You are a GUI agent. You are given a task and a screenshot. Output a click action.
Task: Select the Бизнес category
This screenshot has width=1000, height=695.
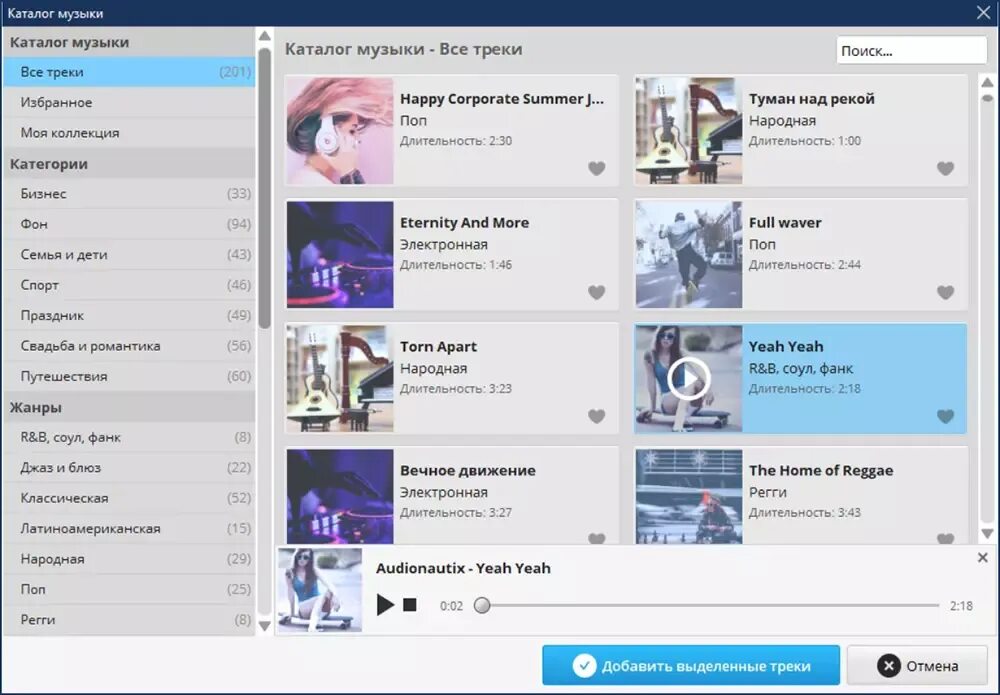(129, 193)
